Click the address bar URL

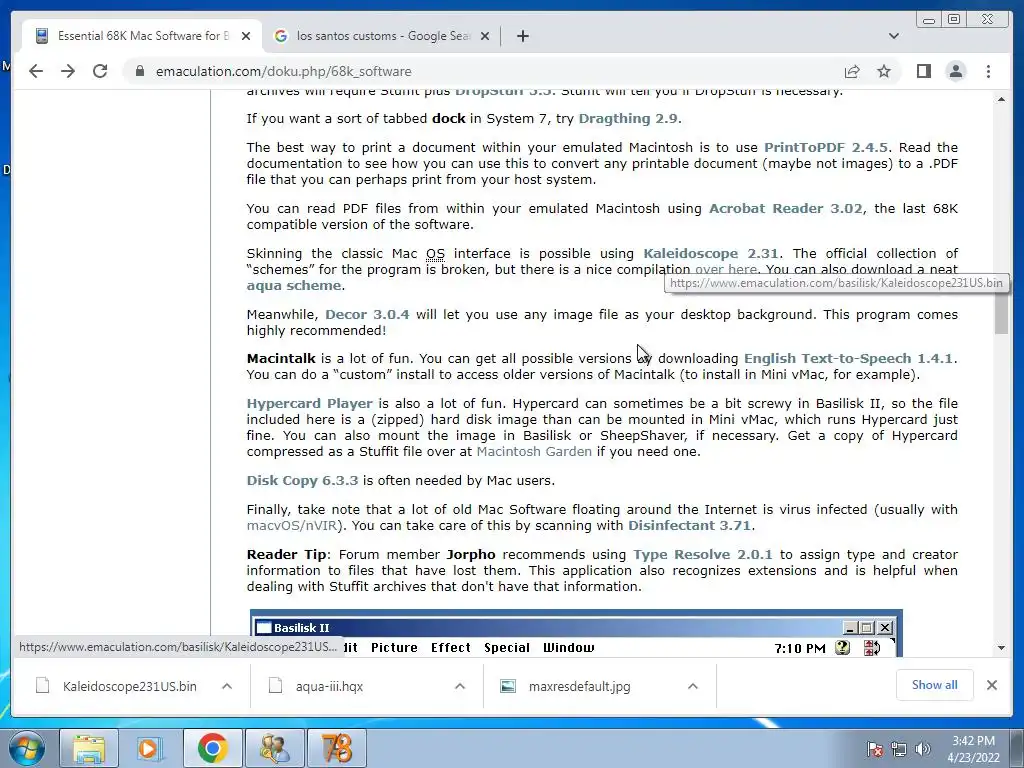click(283, 71)
